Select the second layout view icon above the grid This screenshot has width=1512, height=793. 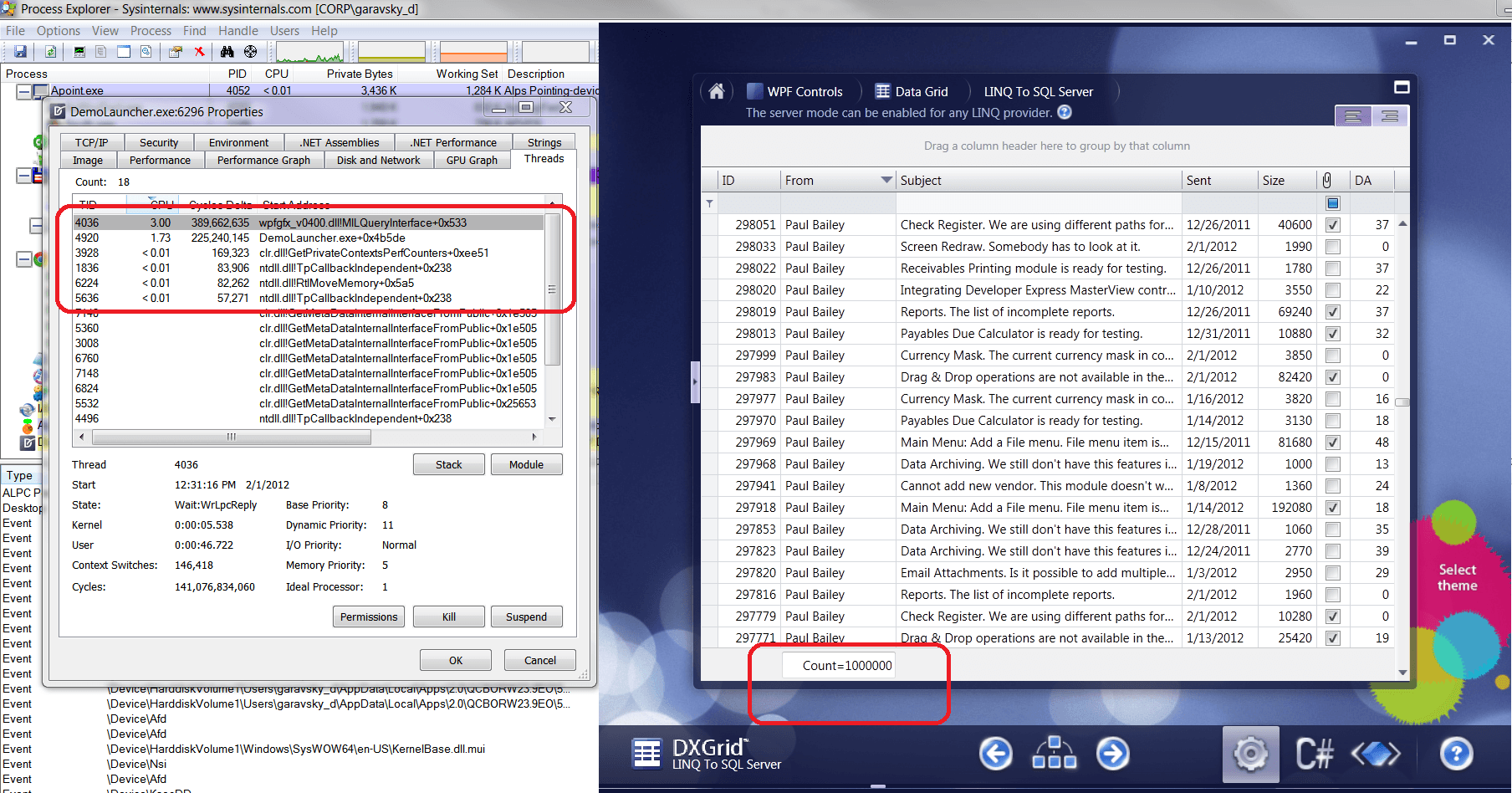tap(1390, 116)
